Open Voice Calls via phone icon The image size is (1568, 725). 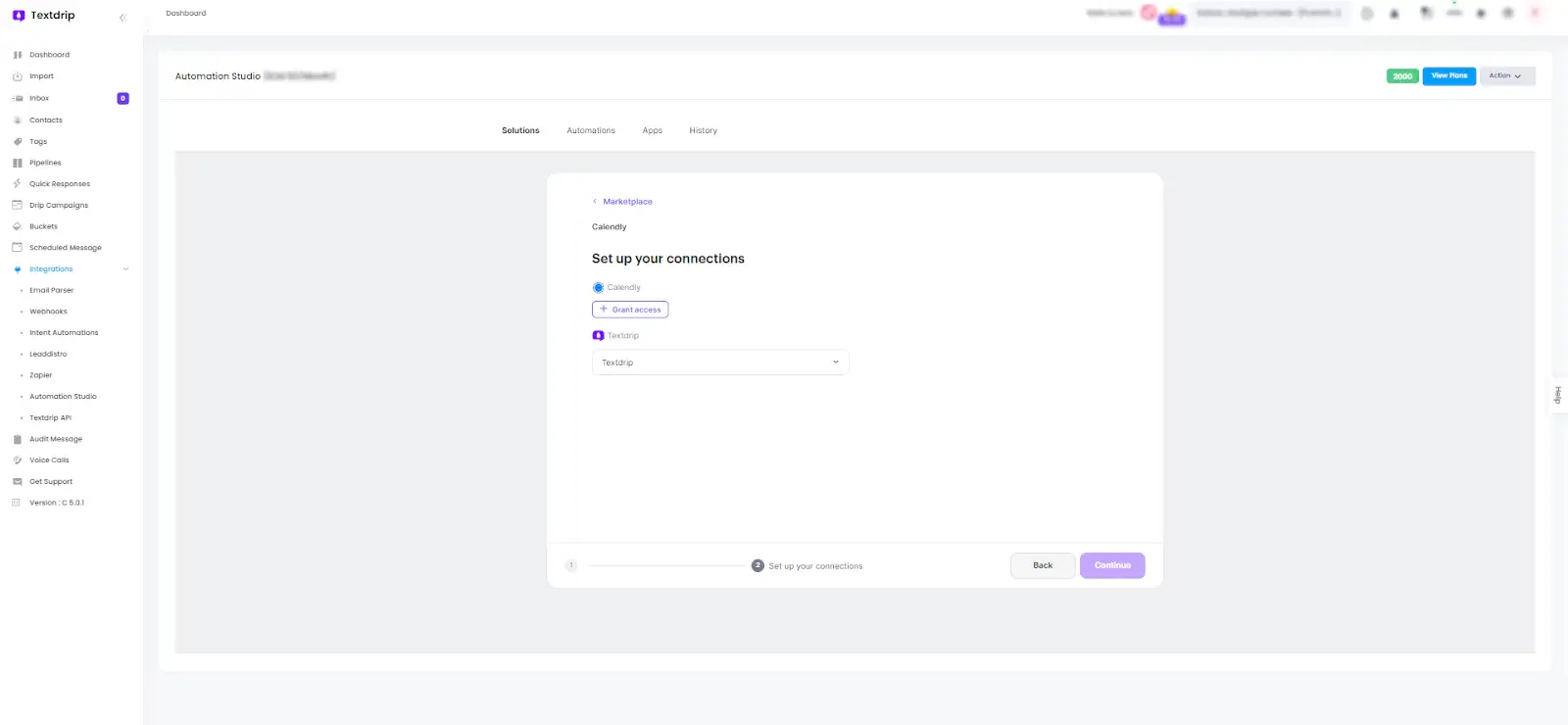click(x=18, y=460)
